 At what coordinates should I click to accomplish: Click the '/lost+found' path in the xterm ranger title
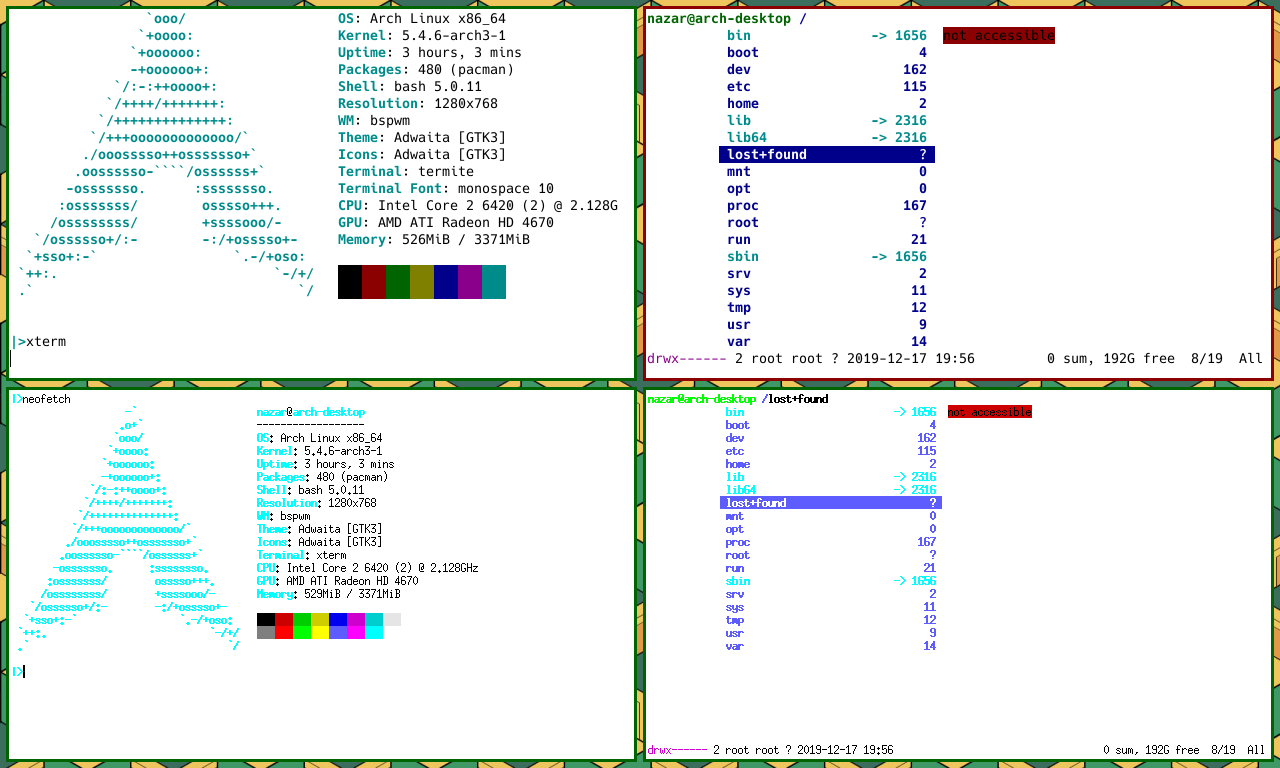795,399
